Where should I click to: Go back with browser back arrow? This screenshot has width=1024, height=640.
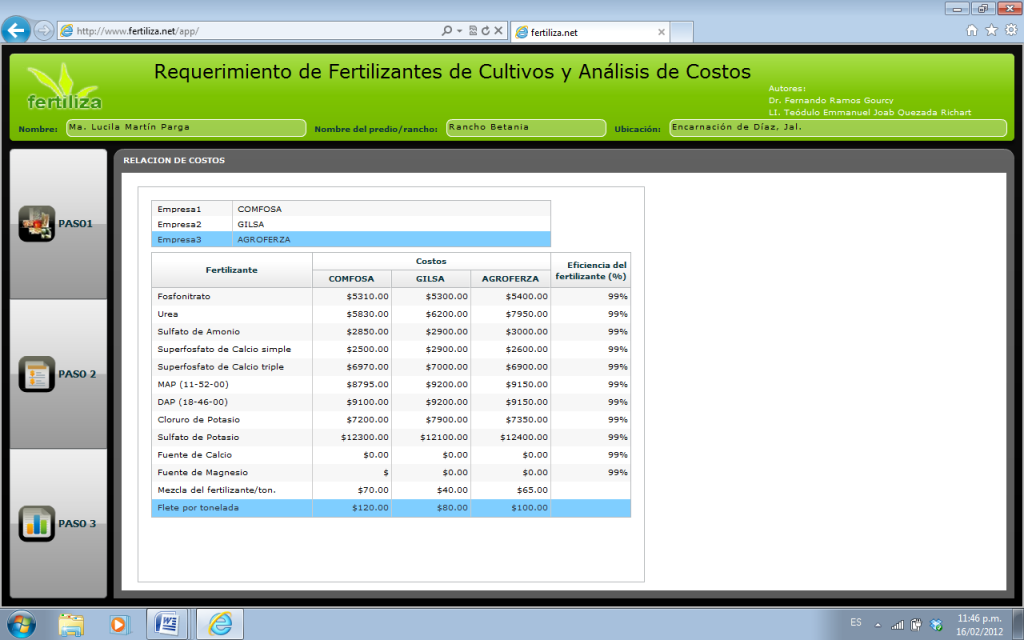tap(16, 30)
